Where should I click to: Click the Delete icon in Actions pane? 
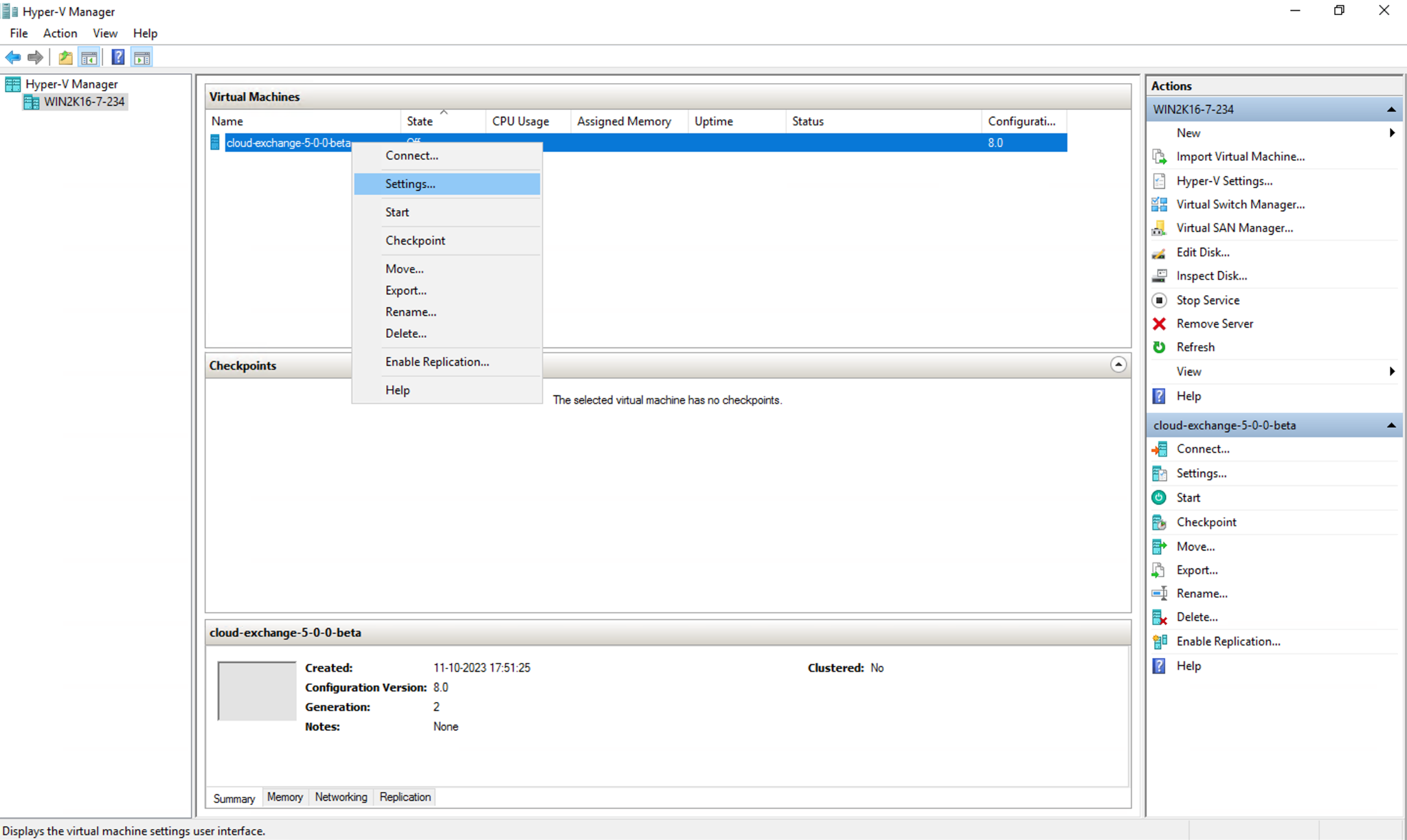tap(1159, 617)
